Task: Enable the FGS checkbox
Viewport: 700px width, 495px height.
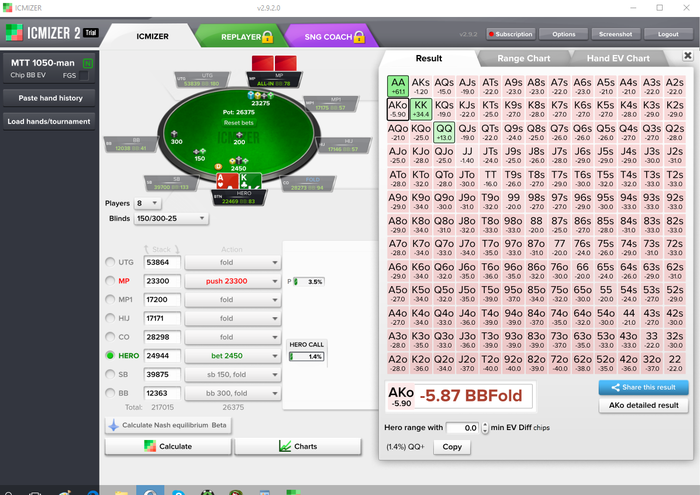Action: click(83, 75)
